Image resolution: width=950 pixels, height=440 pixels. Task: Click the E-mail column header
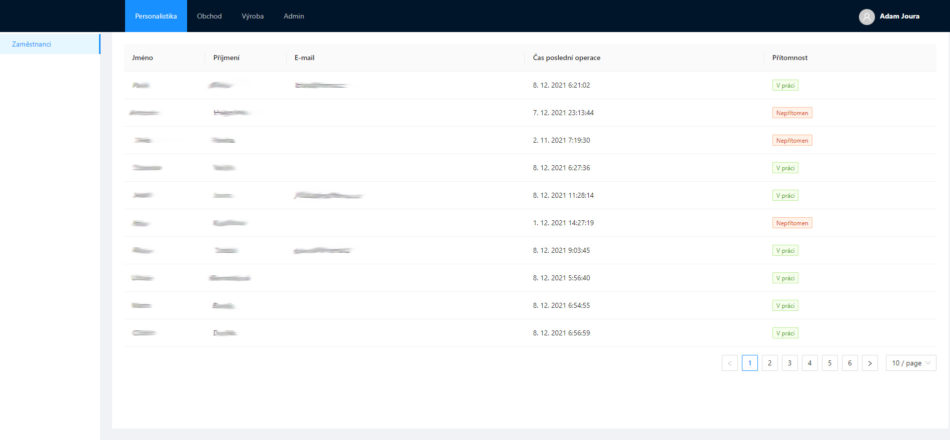coord(304,58)
